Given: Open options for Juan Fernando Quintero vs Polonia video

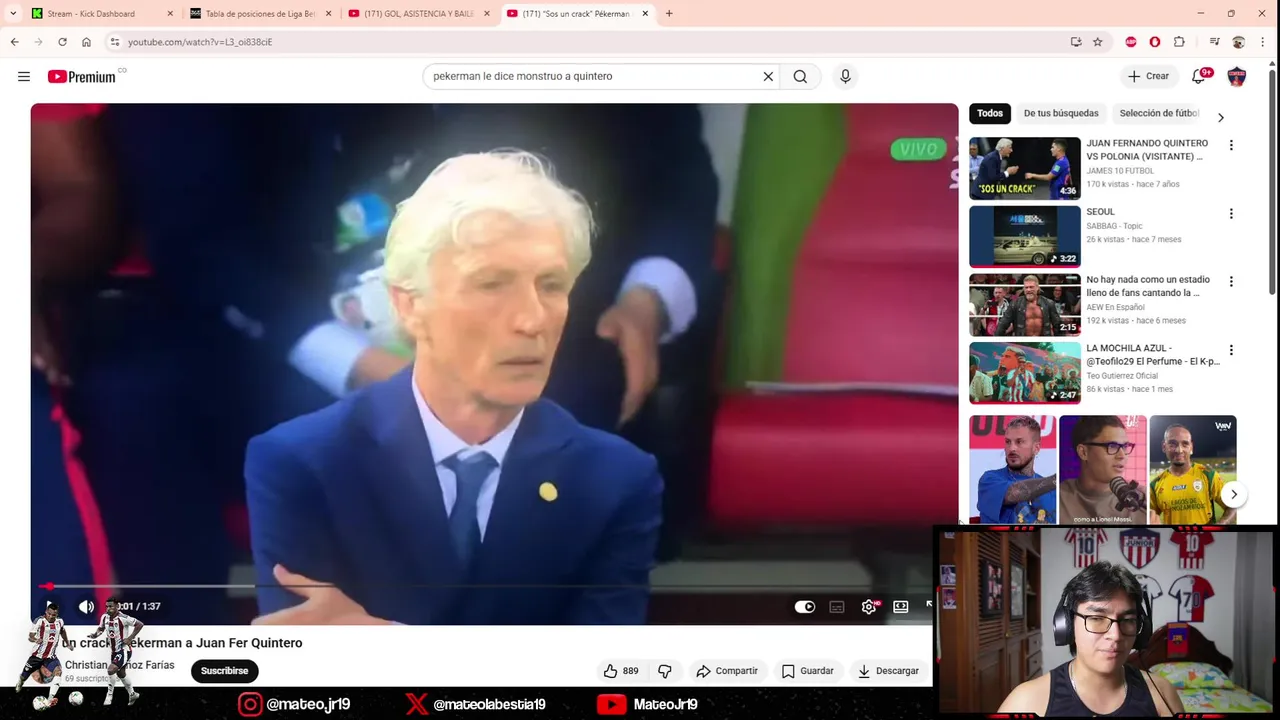Looking at the screenshot, I should click(x=1231, y=146).
